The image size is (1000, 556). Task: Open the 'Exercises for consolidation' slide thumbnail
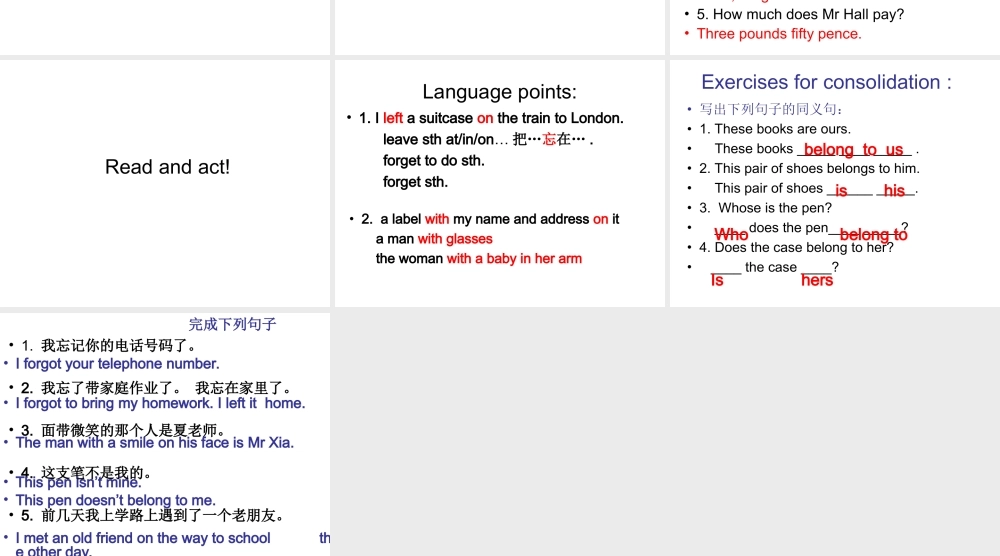tap(835, 183)
